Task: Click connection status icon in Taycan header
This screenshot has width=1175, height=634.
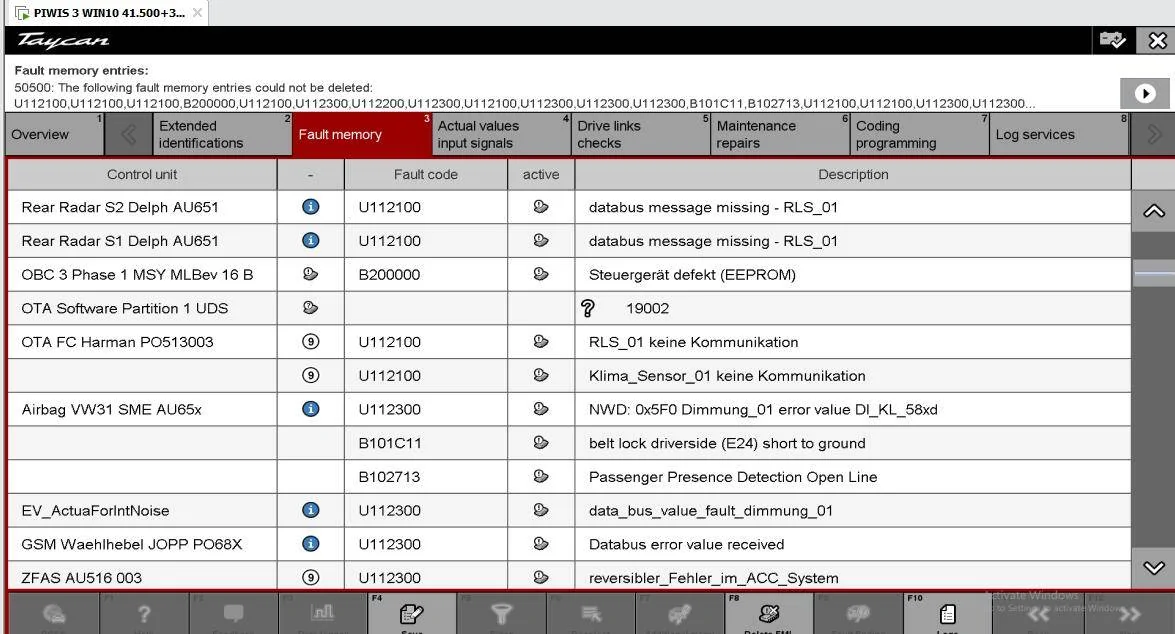Action: point(1112,40)
